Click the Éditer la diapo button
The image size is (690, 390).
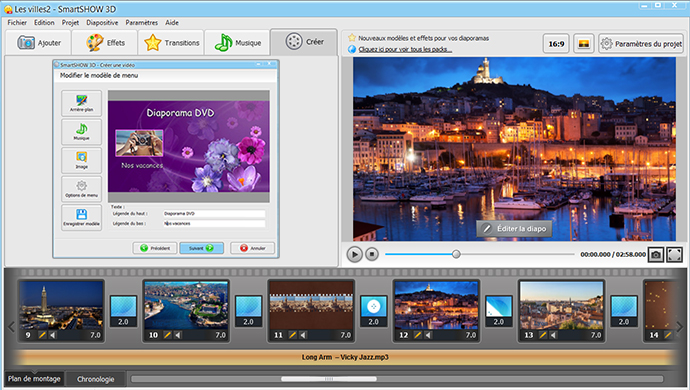514,228
